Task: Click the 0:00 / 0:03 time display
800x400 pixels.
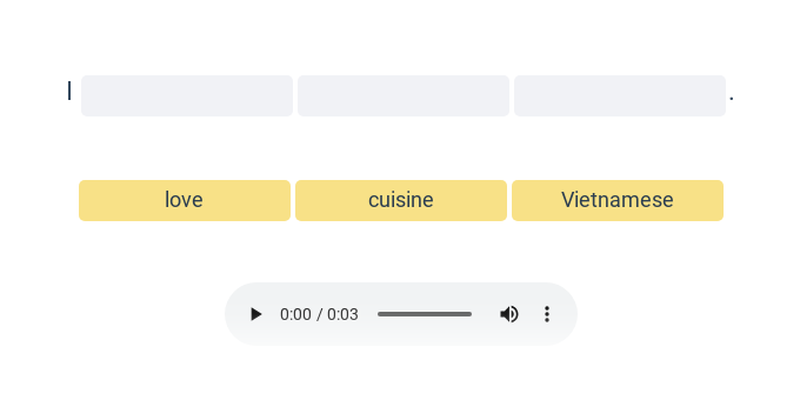Action: 319,314
